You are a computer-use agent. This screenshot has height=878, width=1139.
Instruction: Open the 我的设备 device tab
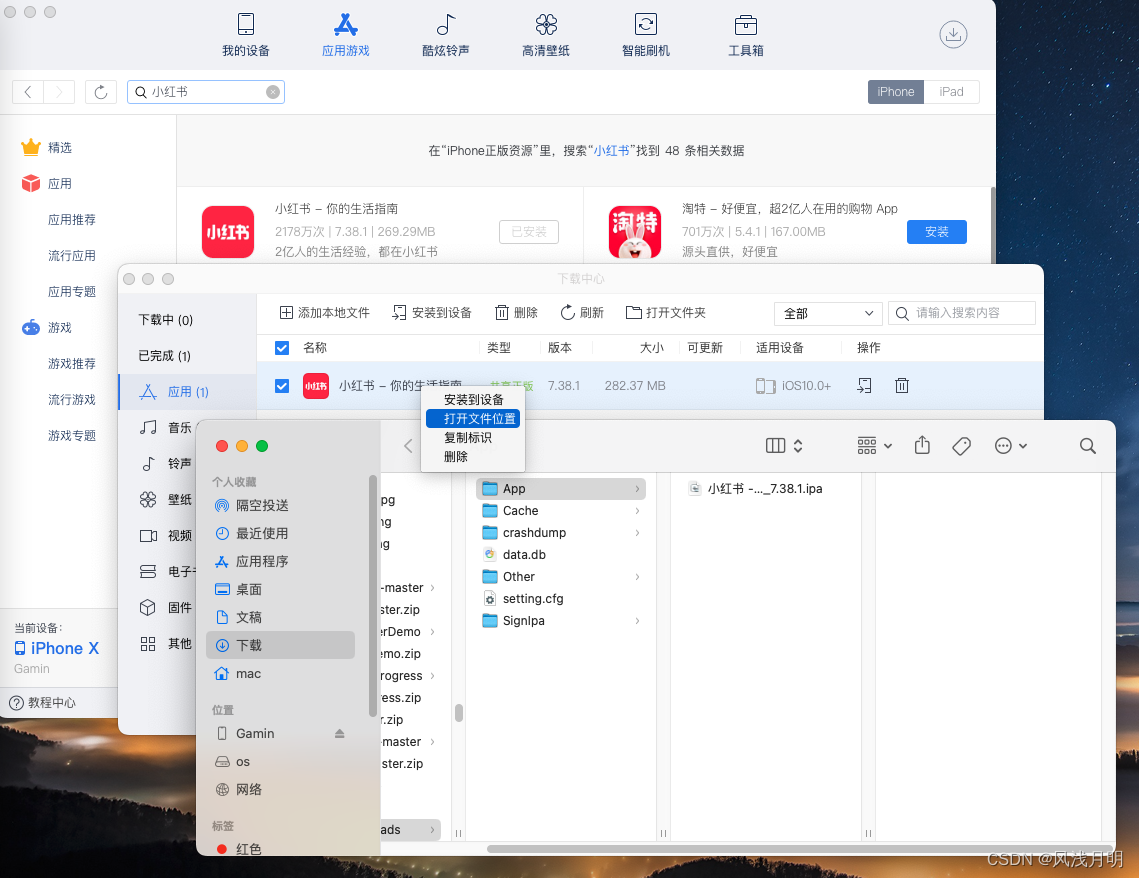click(246, 34)
